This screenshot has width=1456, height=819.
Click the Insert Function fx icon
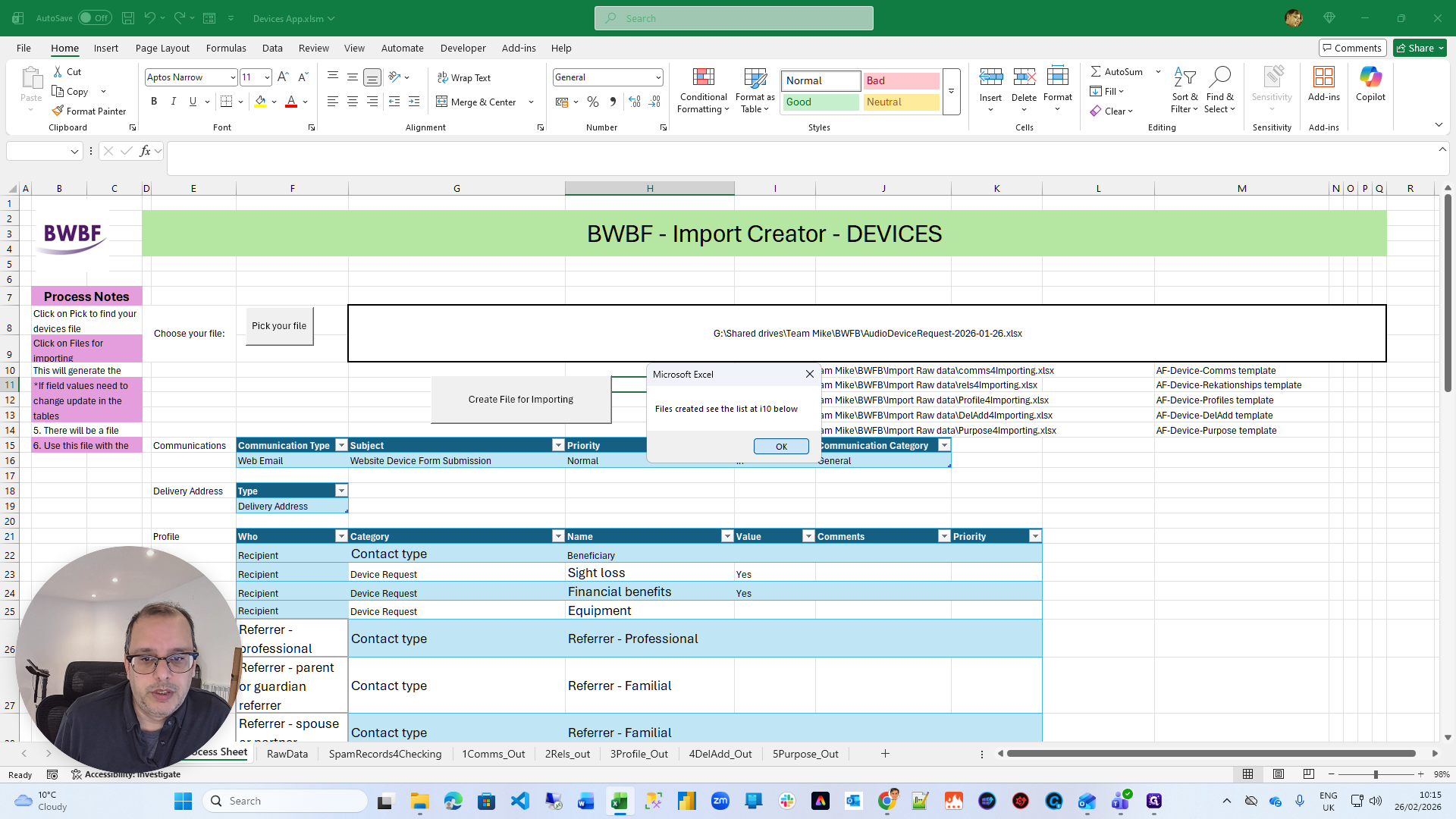click(x=145, y=151)
